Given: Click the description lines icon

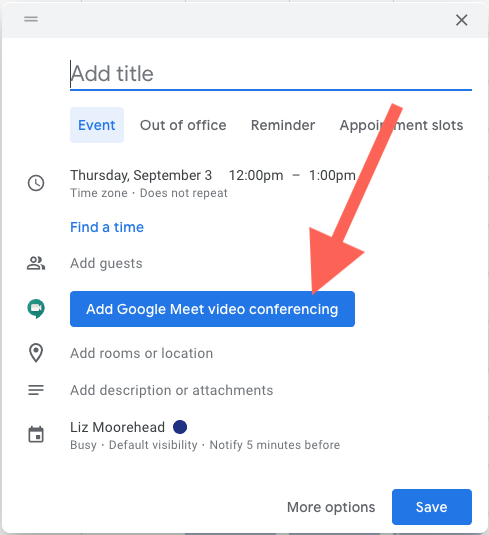Looking at the screenshot, I should tap(36, 390).
